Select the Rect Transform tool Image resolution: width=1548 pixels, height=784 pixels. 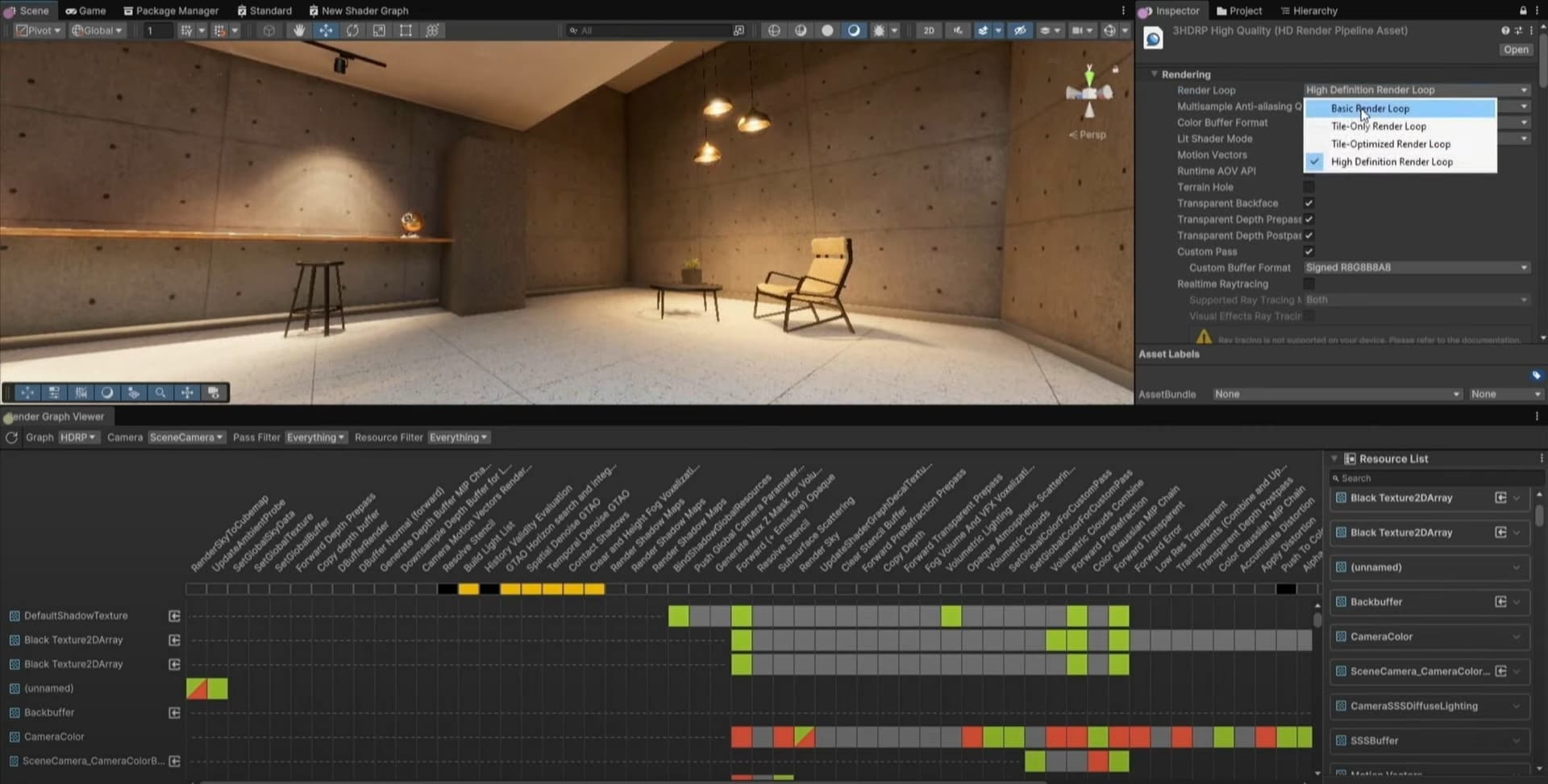tap(406, 30)
